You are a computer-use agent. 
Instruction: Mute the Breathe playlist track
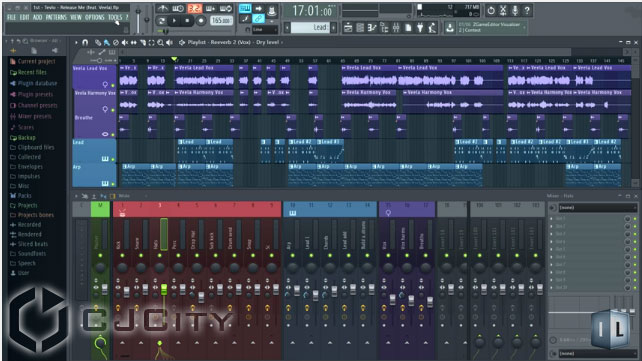(113, 135)
